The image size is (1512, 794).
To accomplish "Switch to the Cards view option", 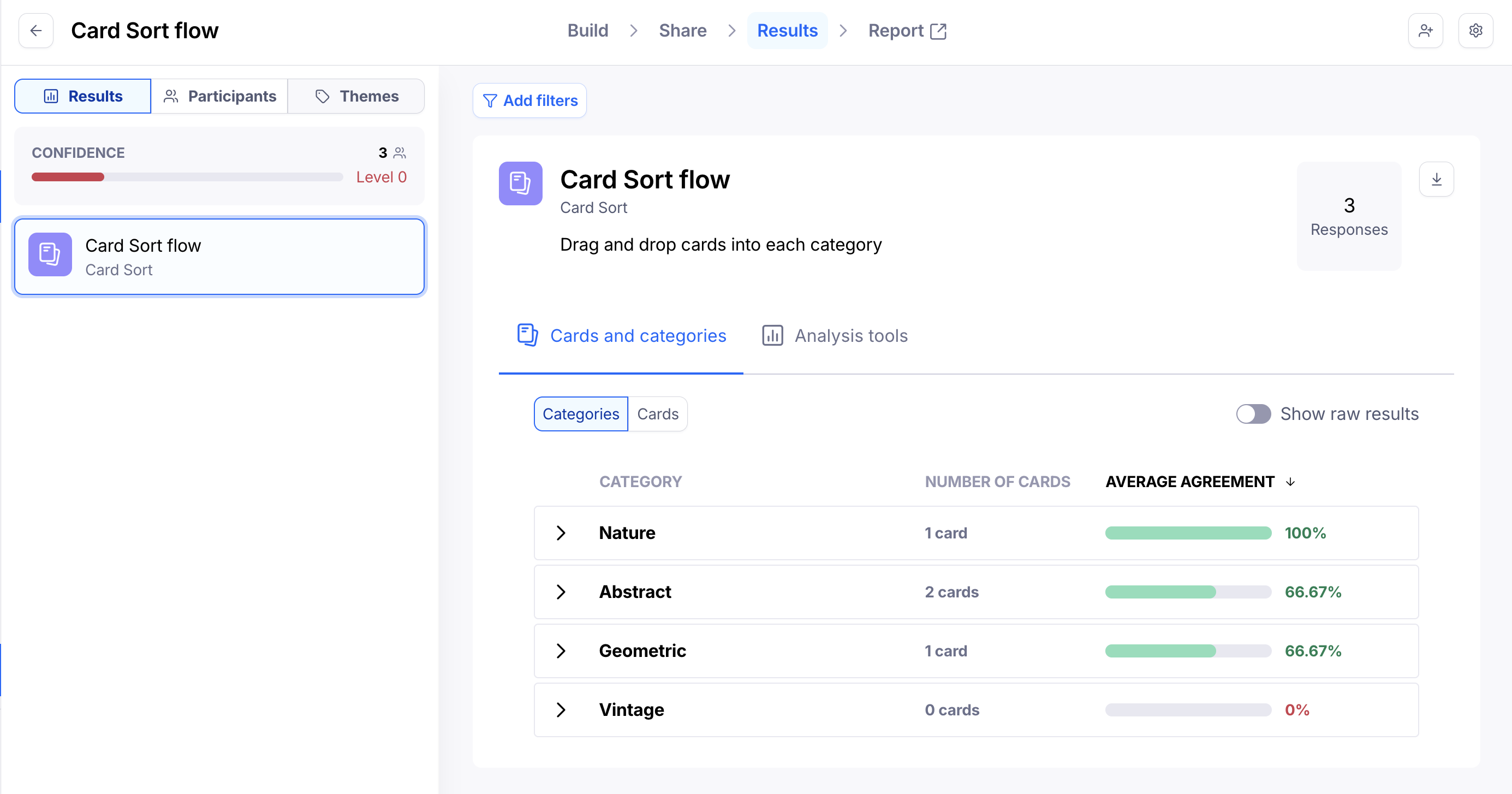I will [x=657, y=413].
